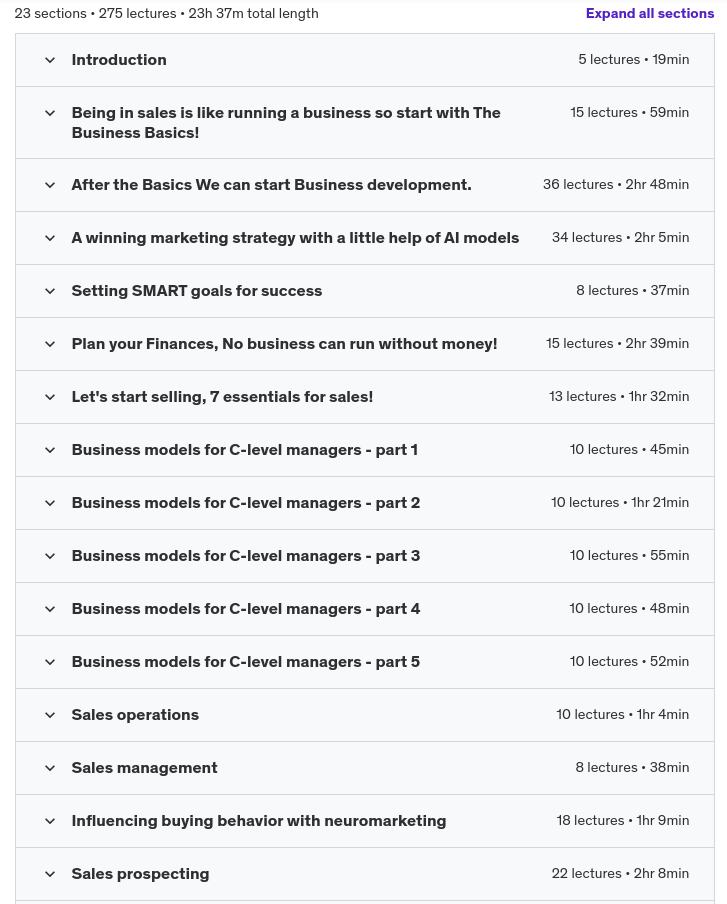Expand the Introduction section chevron
727x904 pixels.
50,60
